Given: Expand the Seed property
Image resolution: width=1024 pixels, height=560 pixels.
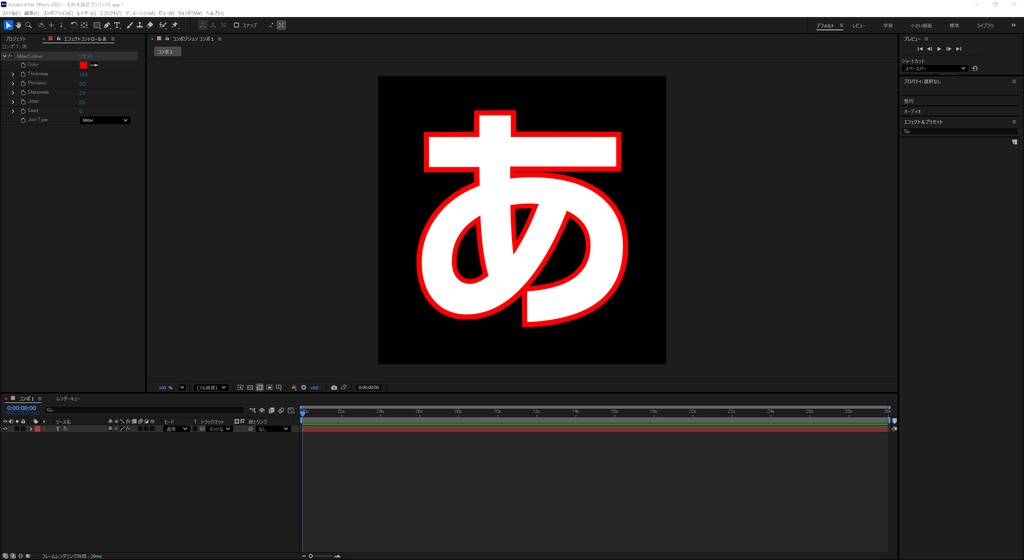Looking at the screenshot, I should coord(13,111).
